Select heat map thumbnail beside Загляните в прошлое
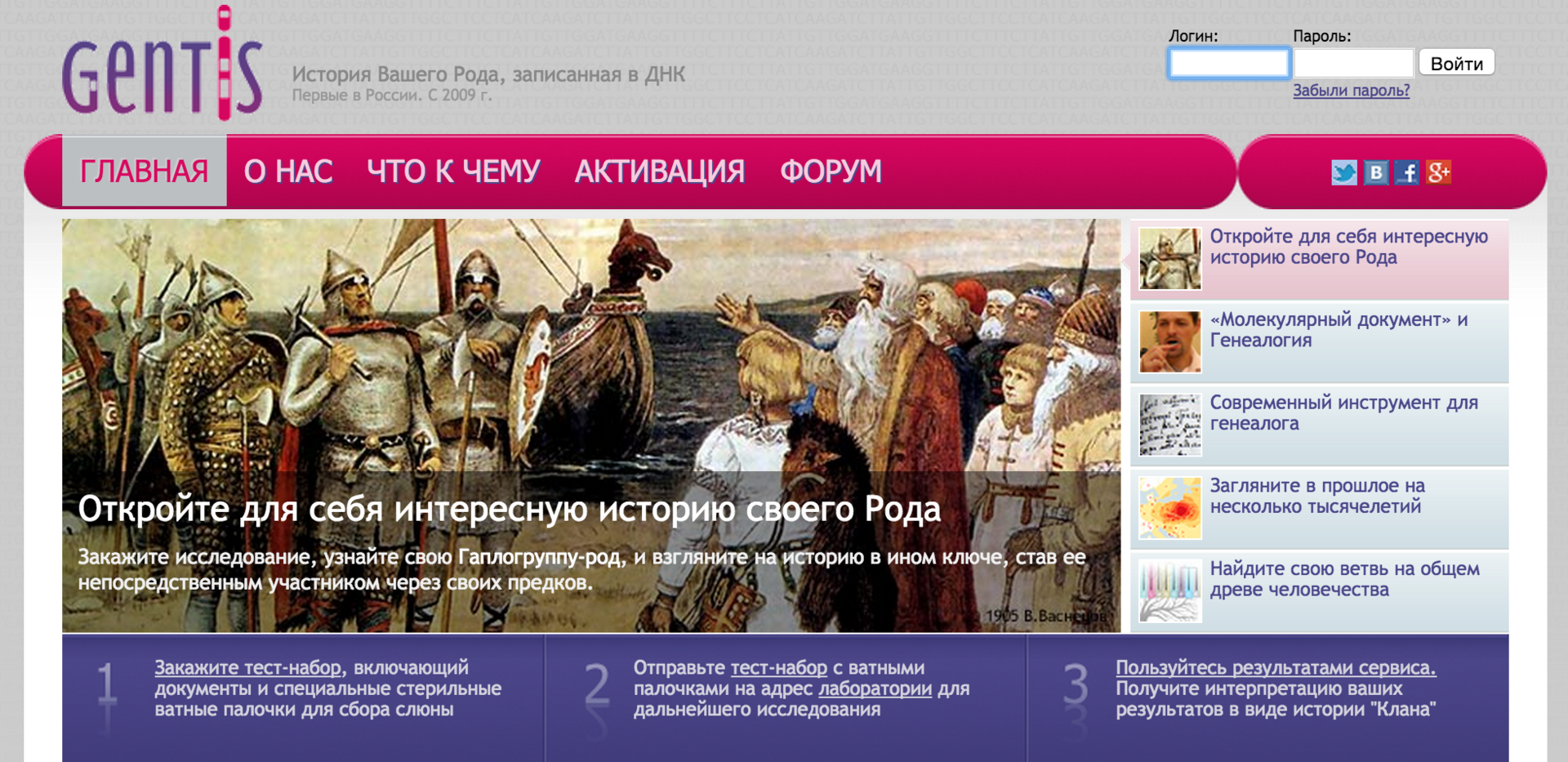Viewport: 1568px width, 762px height. point(1170,508)
